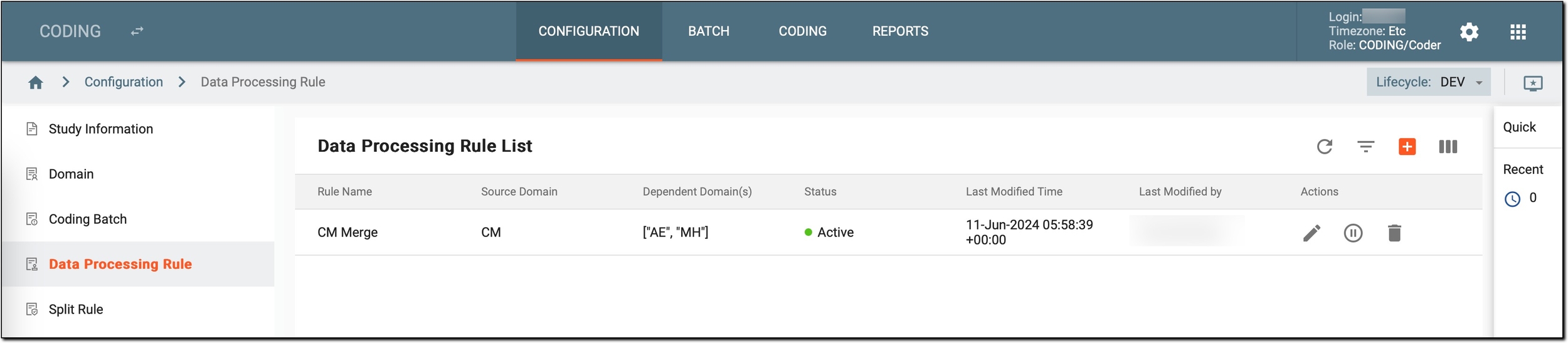Click the Last Modified Time column header
This screenshot has width=1568, height=343.
click(1014, 192)
